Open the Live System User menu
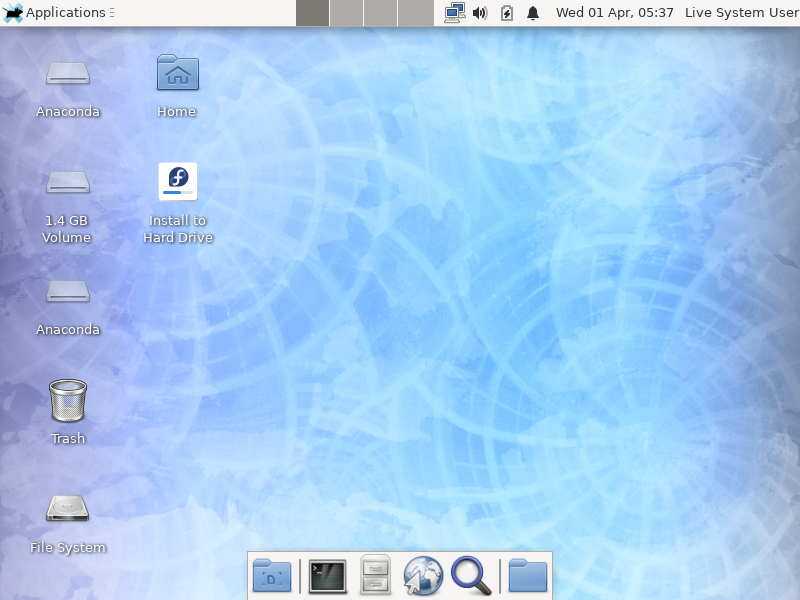800x600 pixels. point(741,13)
